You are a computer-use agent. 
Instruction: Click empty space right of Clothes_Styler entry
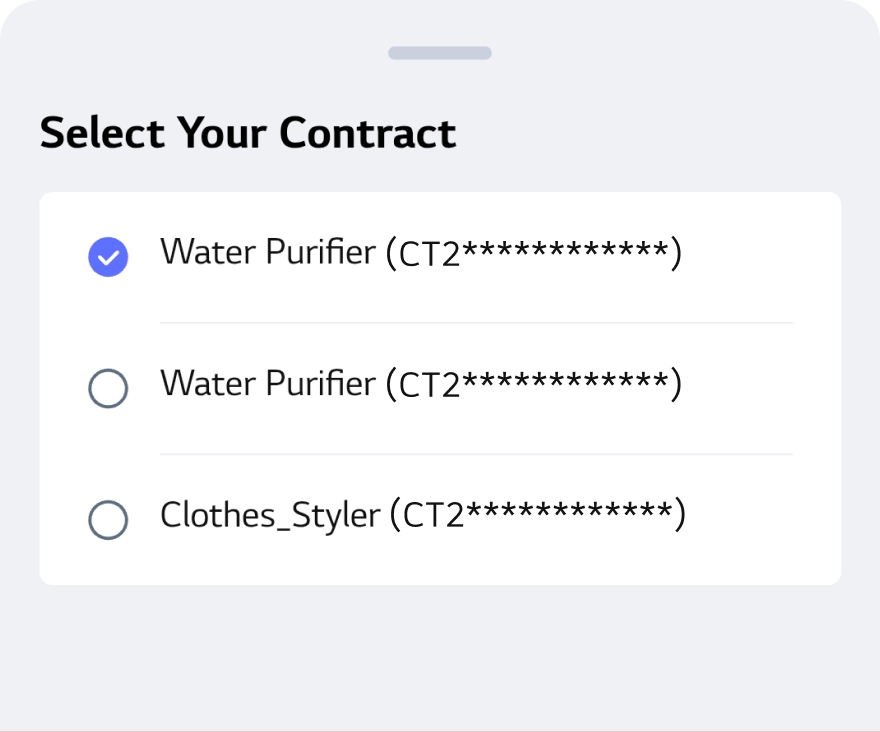[x=765, y=518]
